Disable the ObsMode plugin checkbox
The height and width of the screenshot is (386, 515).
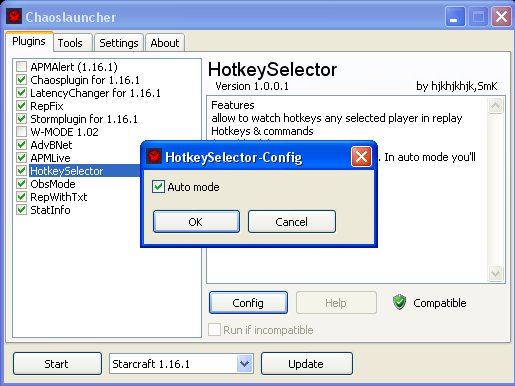tap(21, 184)
